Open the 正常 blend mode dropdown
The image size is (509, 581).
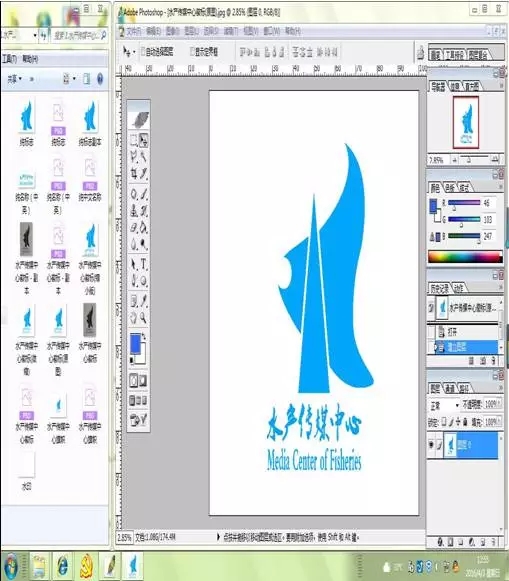445,405
